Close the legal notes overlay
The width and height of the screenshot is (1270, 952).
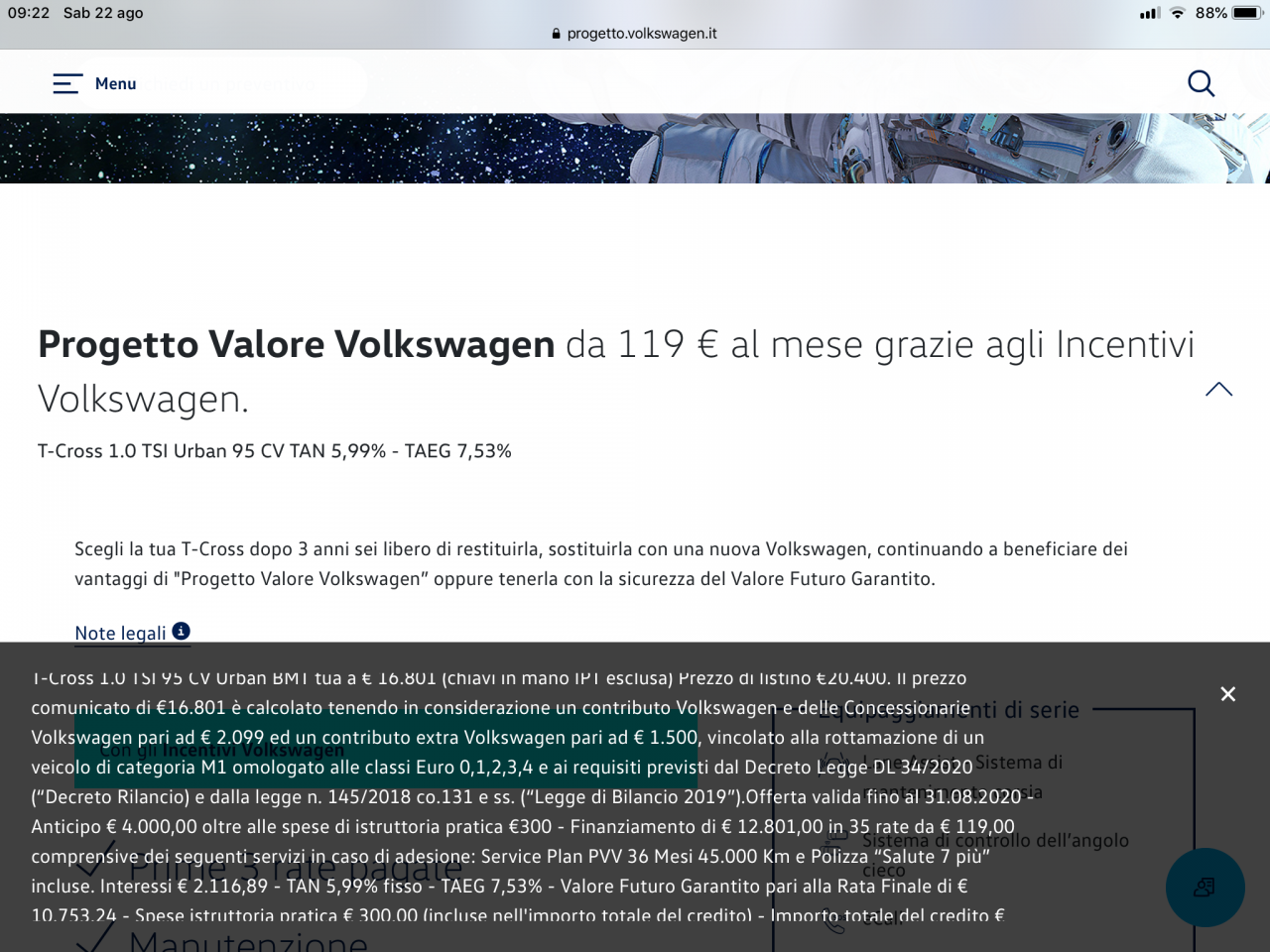pos(1227,694)
